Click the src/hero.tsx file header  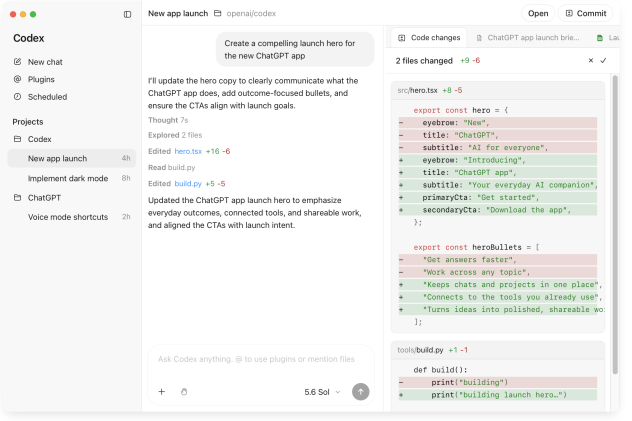point(498,90)
